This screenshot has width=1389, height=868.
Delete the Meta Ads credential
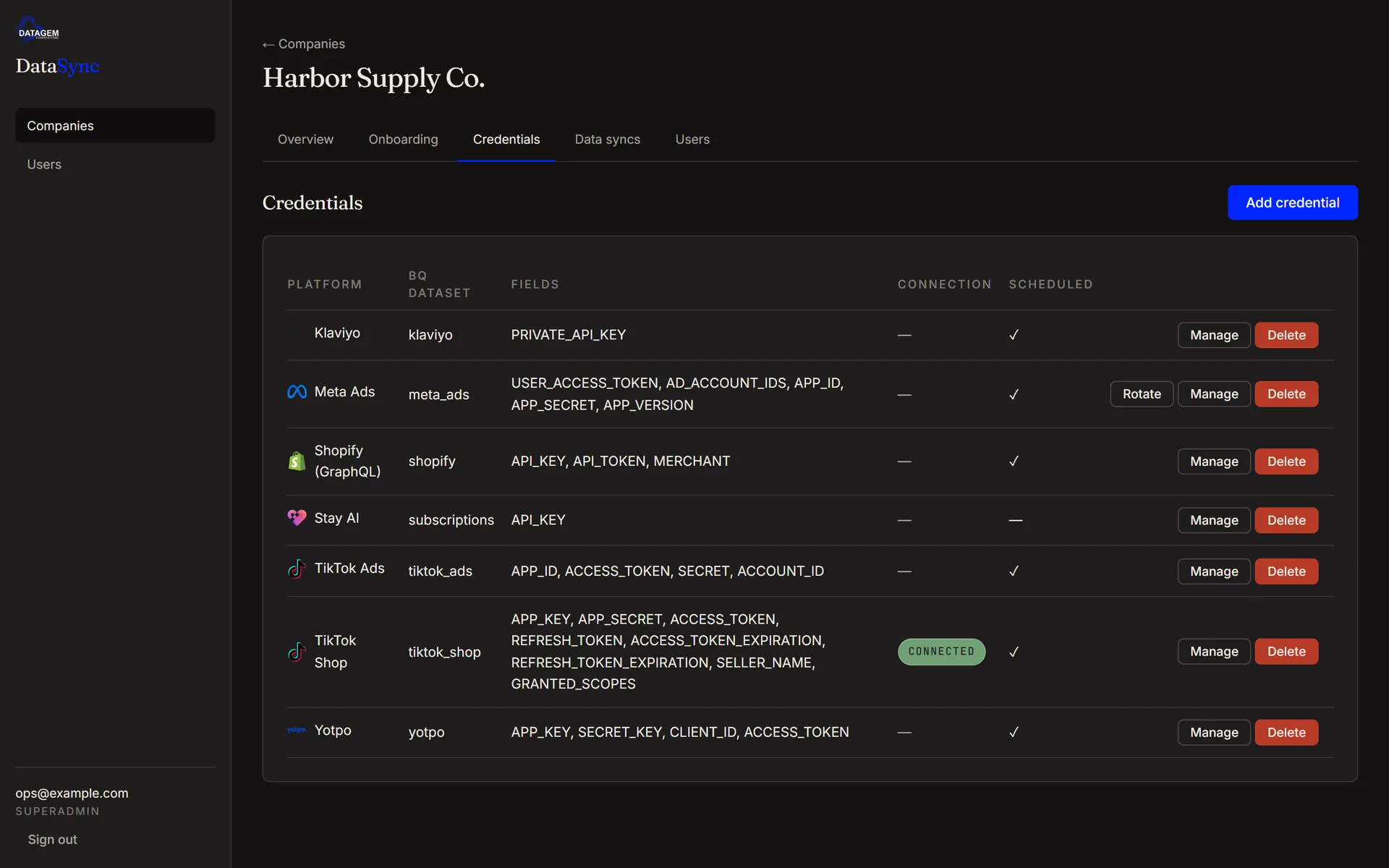click(1286, 394)
